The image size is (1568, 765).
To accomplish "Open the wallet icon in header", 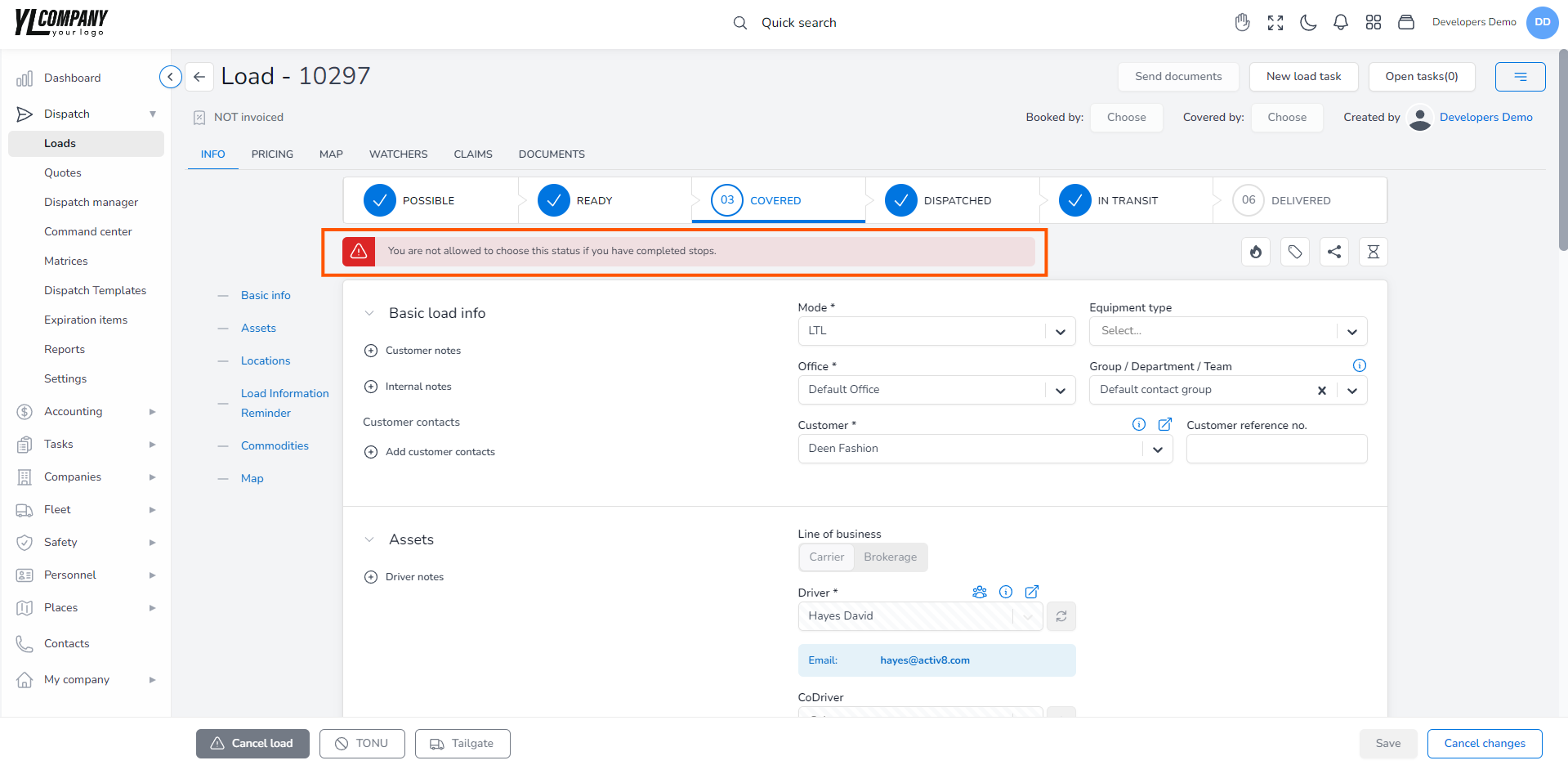I will [1406, 23].
